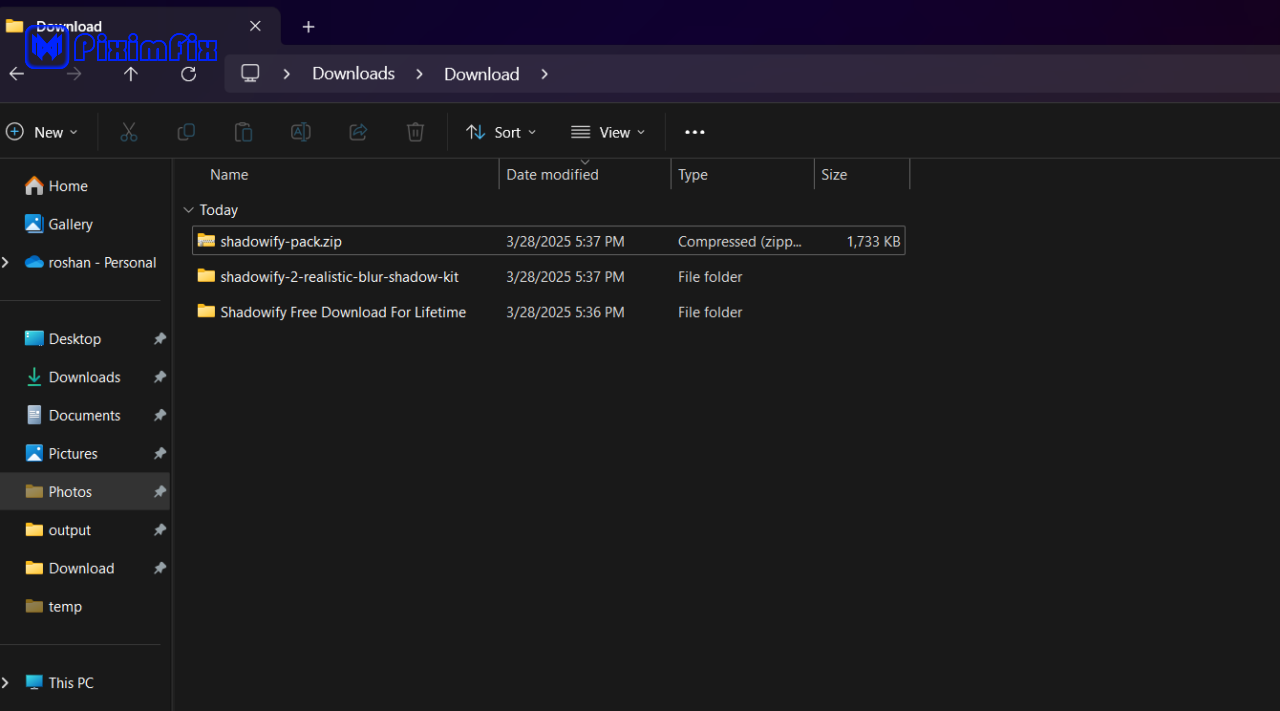Click the Paste clipboard icon
This screenshot has height=711, width=1280.
coord(243,132)
